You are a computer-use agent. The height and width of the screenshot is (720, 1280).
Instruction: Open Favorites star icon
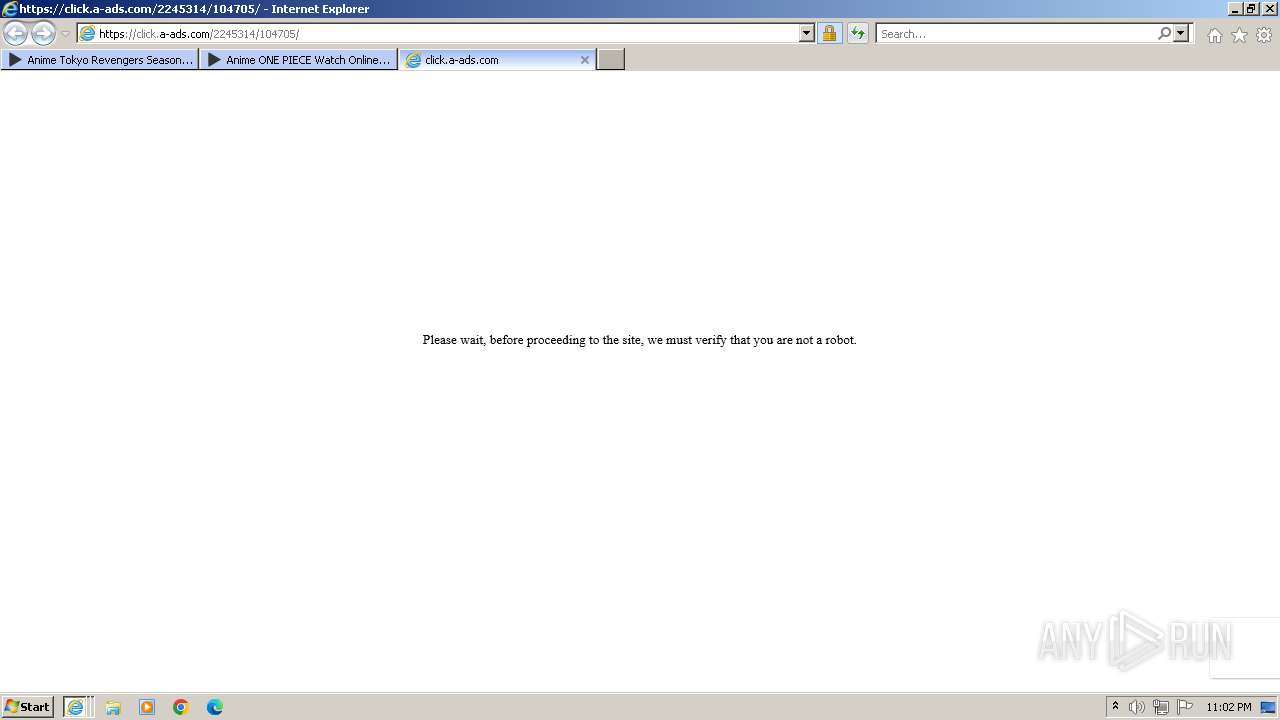pos(1239,35)
